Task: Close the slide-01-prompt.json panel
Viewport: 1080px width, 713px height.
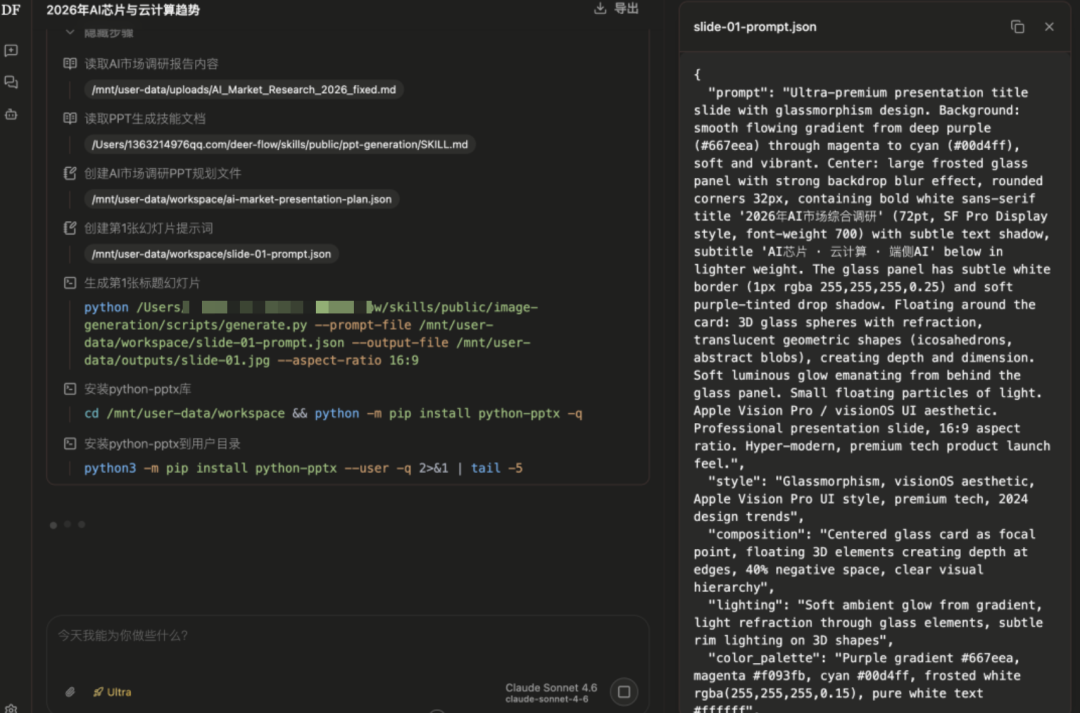Action: tap(1048, 27)
